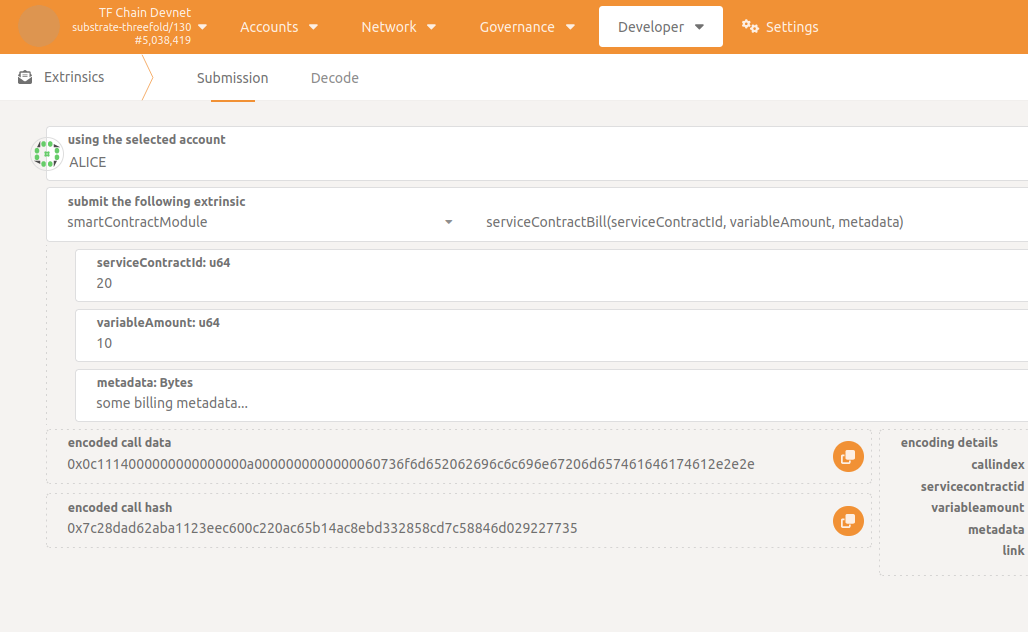Switch to the Decode tab

pos(334,78)
